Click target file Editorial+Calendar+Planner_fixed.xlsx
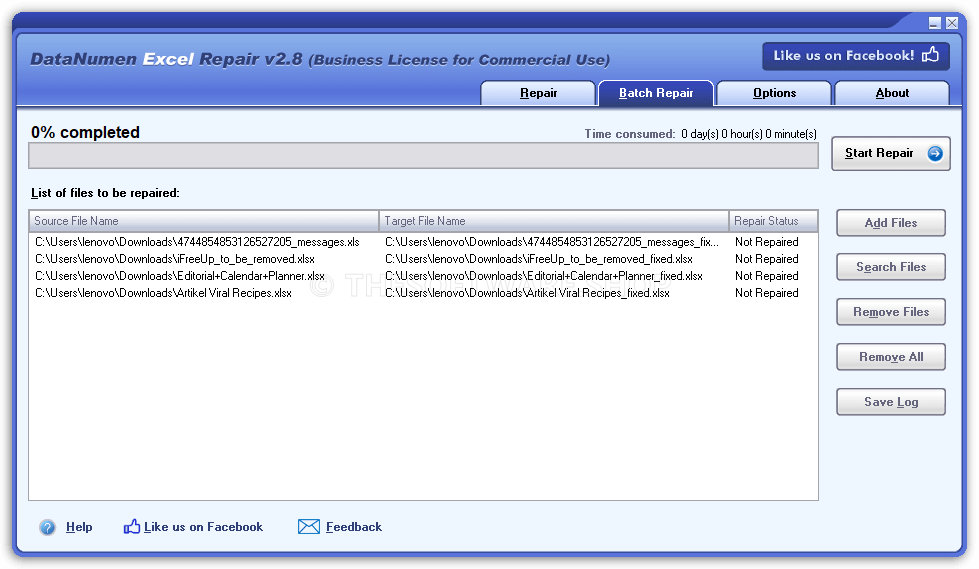This screenshot has height=569, width=979. click(x=544, y=276)
